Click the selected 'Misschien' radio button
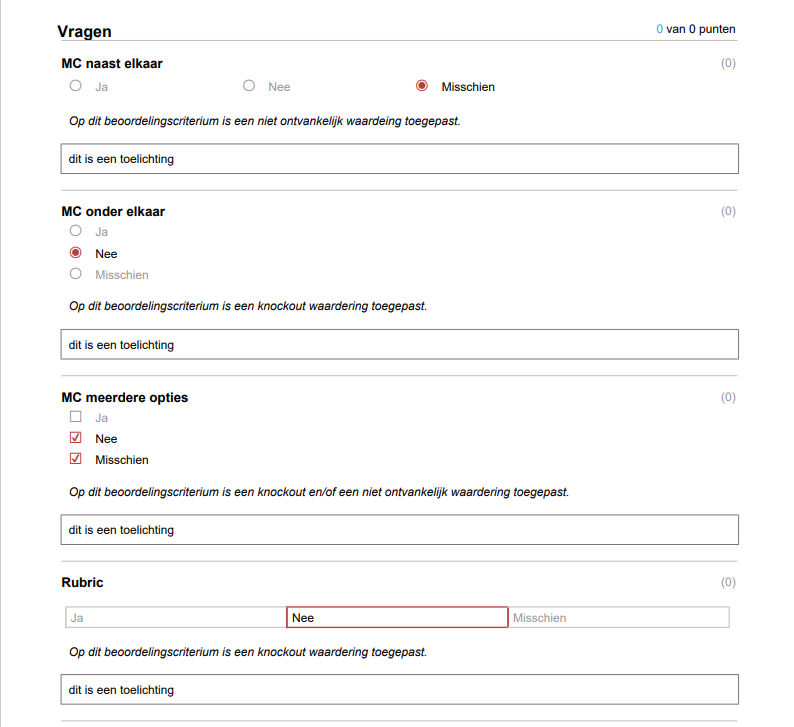 click(422, 86)
